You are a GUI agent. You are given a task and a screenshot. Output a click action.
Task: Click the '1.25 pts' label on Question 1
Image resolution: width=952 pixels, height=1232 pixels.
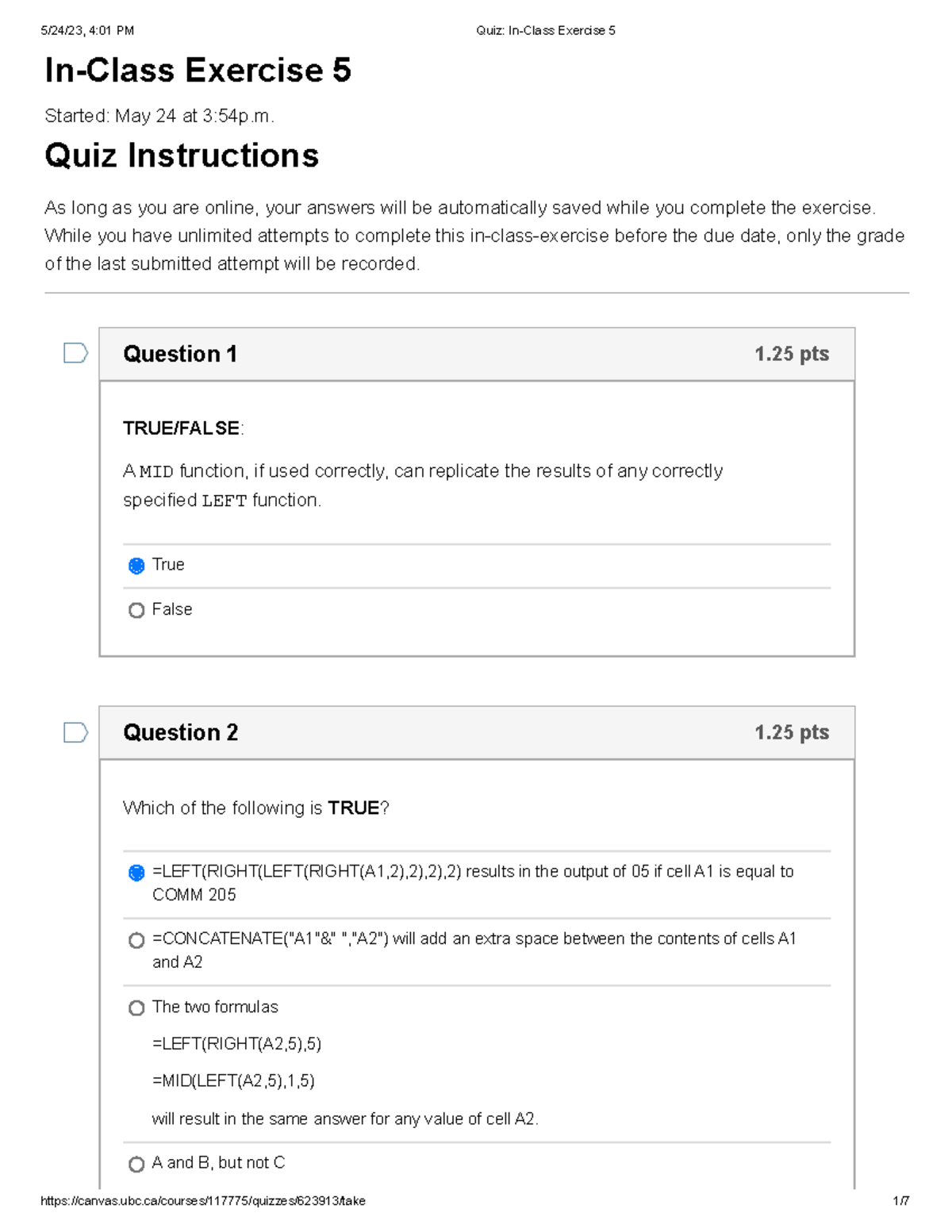click(791, 354)
